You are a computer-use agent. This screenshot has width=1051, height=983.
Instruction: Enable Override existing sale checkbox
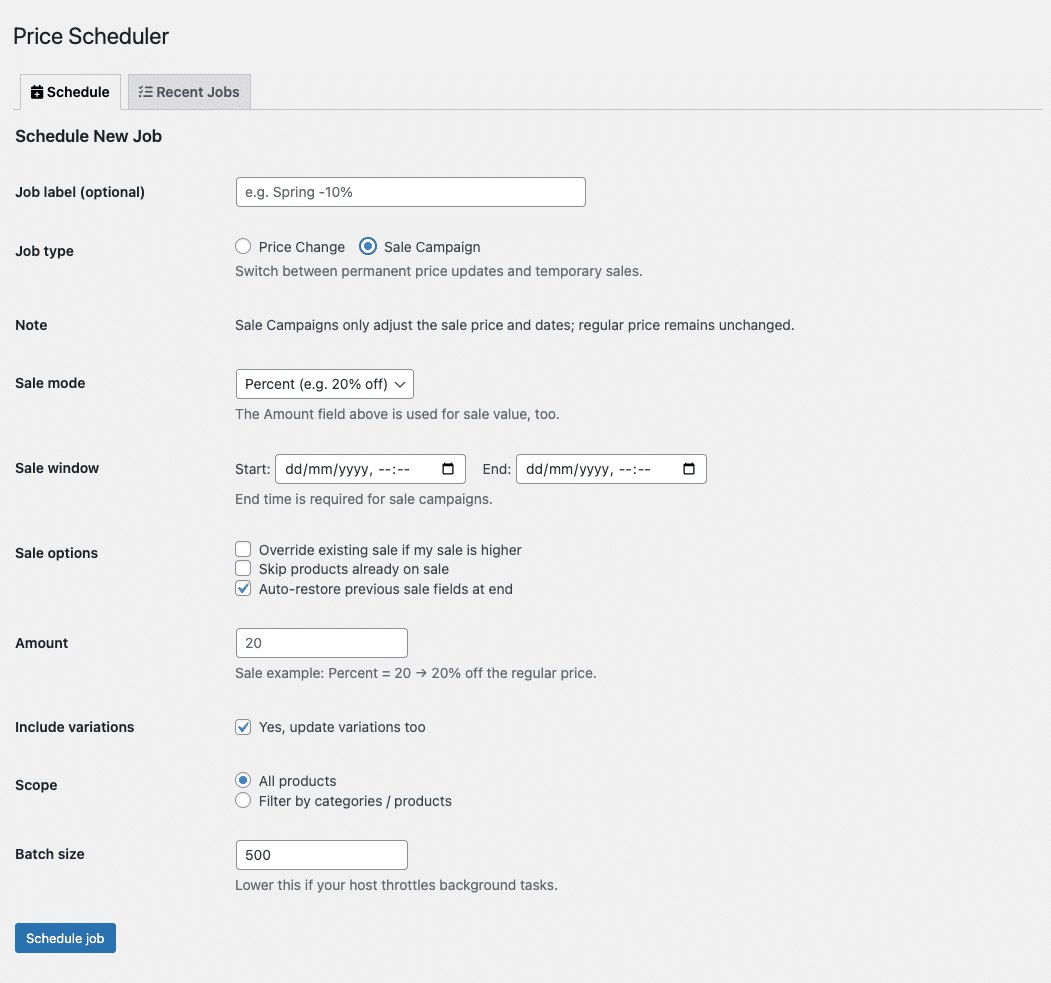(x=243, y=549)
